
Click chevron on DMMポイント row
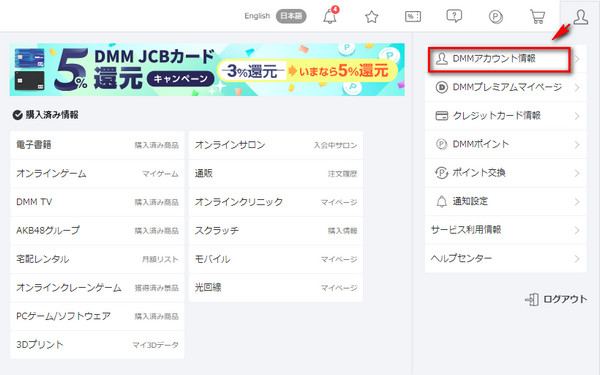point(577,145)
